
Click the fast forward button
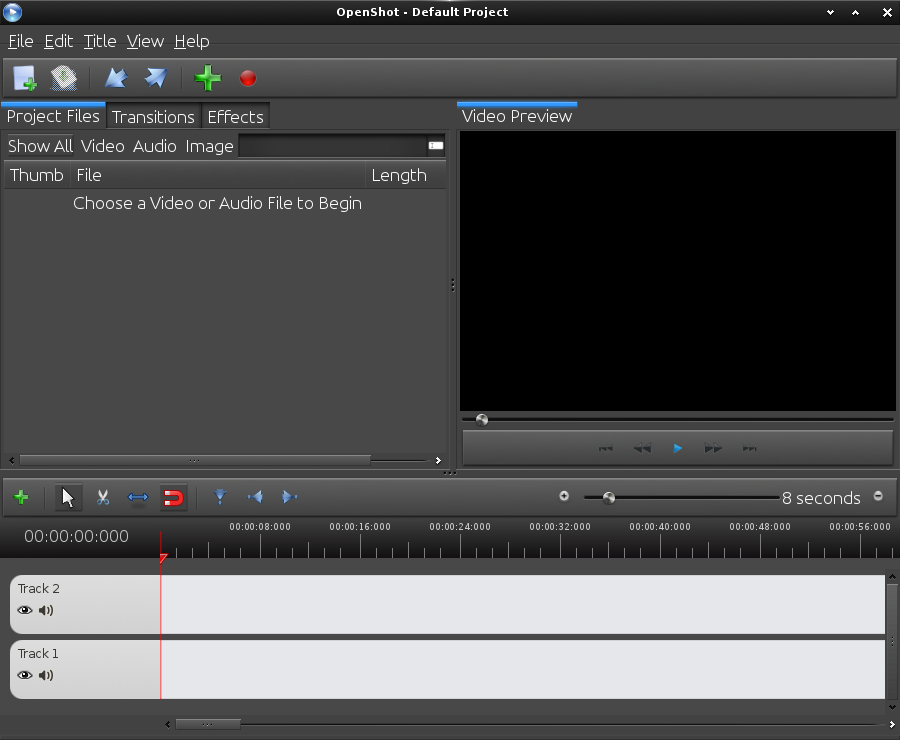pos(713,448)
